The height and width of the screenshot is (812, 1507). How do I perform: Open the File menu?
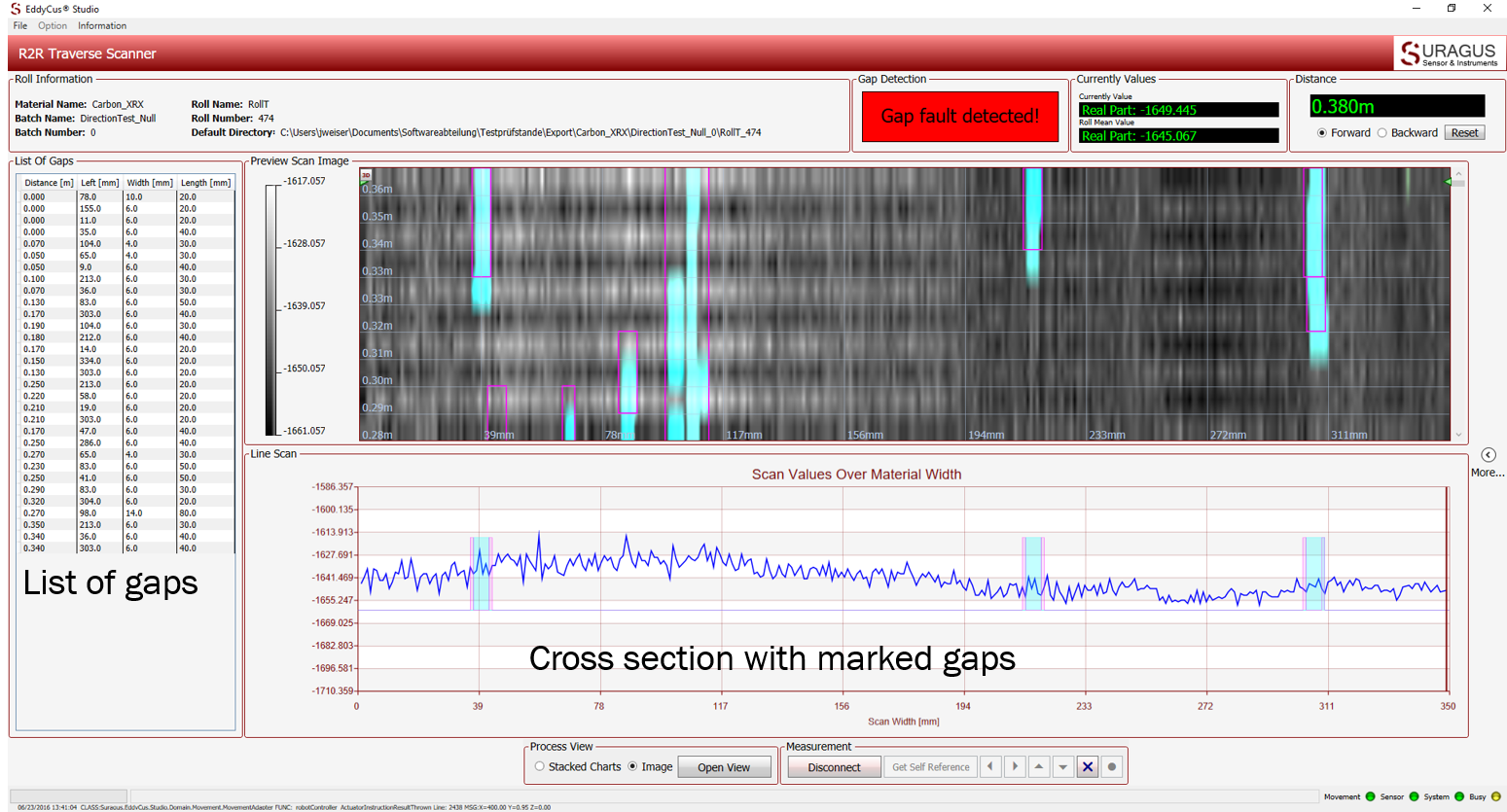click(x=20, y=26)
